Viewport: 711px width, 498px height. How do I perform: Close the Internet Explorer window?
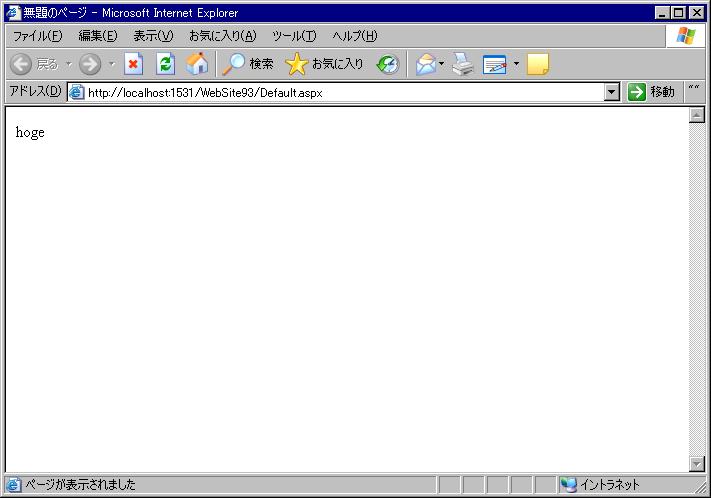click(x=696, y=13)
